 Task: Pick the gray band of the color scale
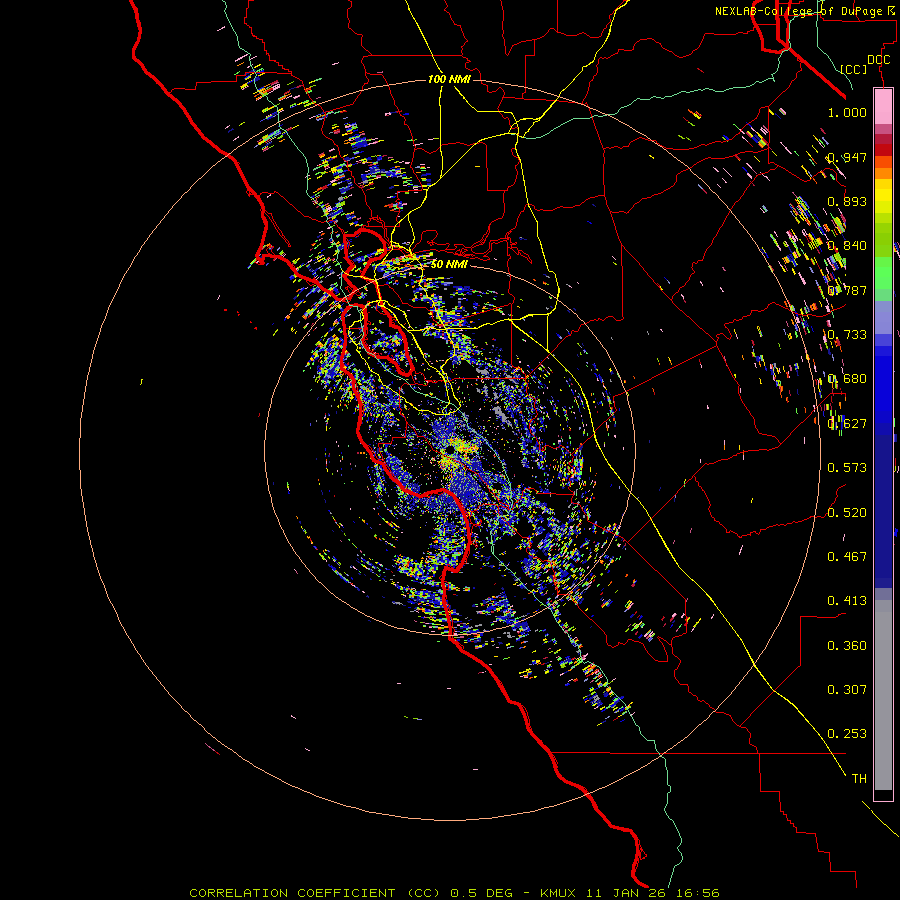[x=883, y=695]
